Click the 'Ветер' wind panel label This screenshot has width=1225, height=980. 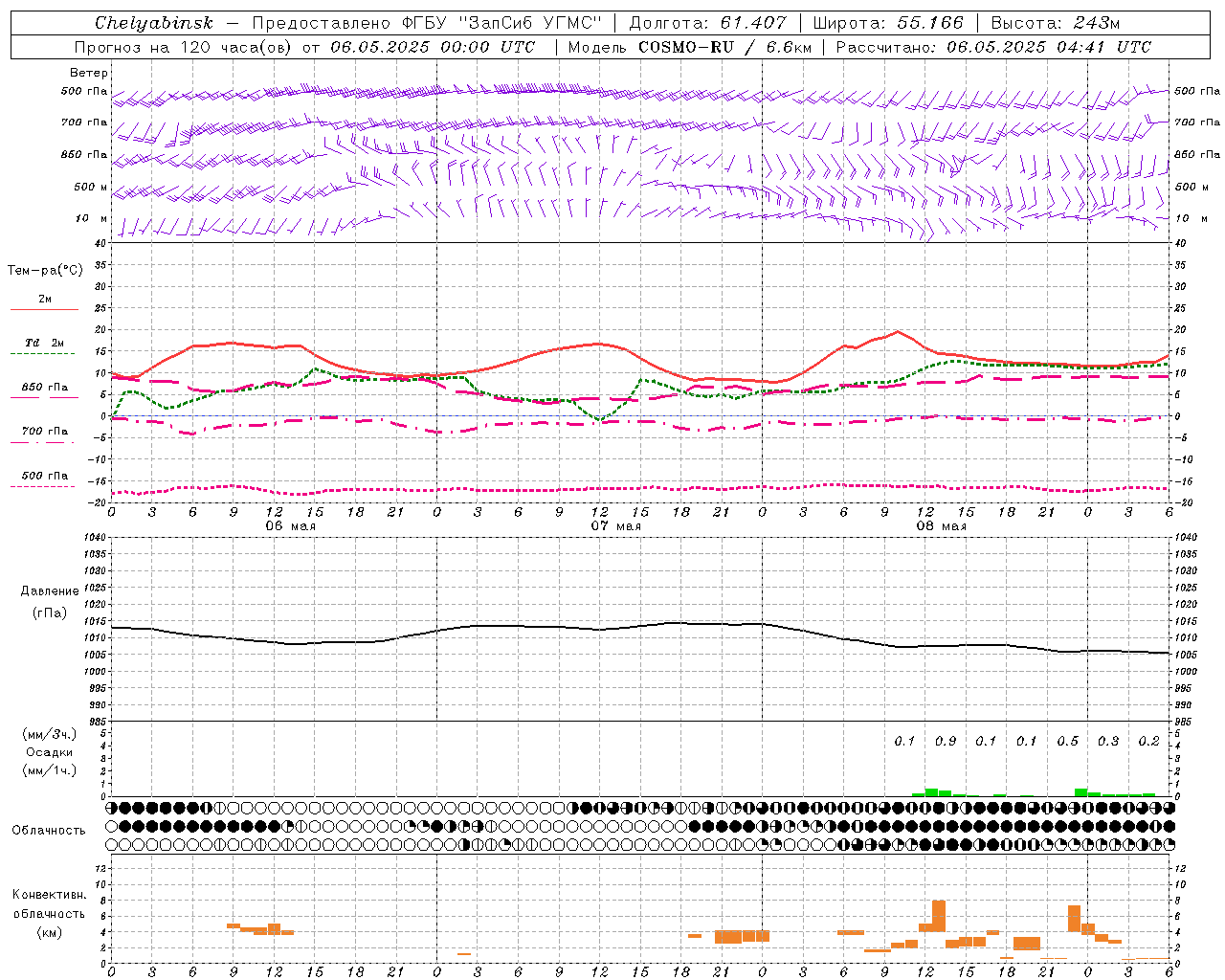89,73
